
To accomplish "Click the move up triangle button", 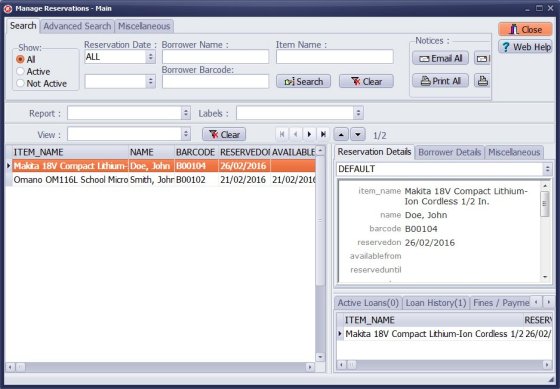I will click(x=341, y=134).
